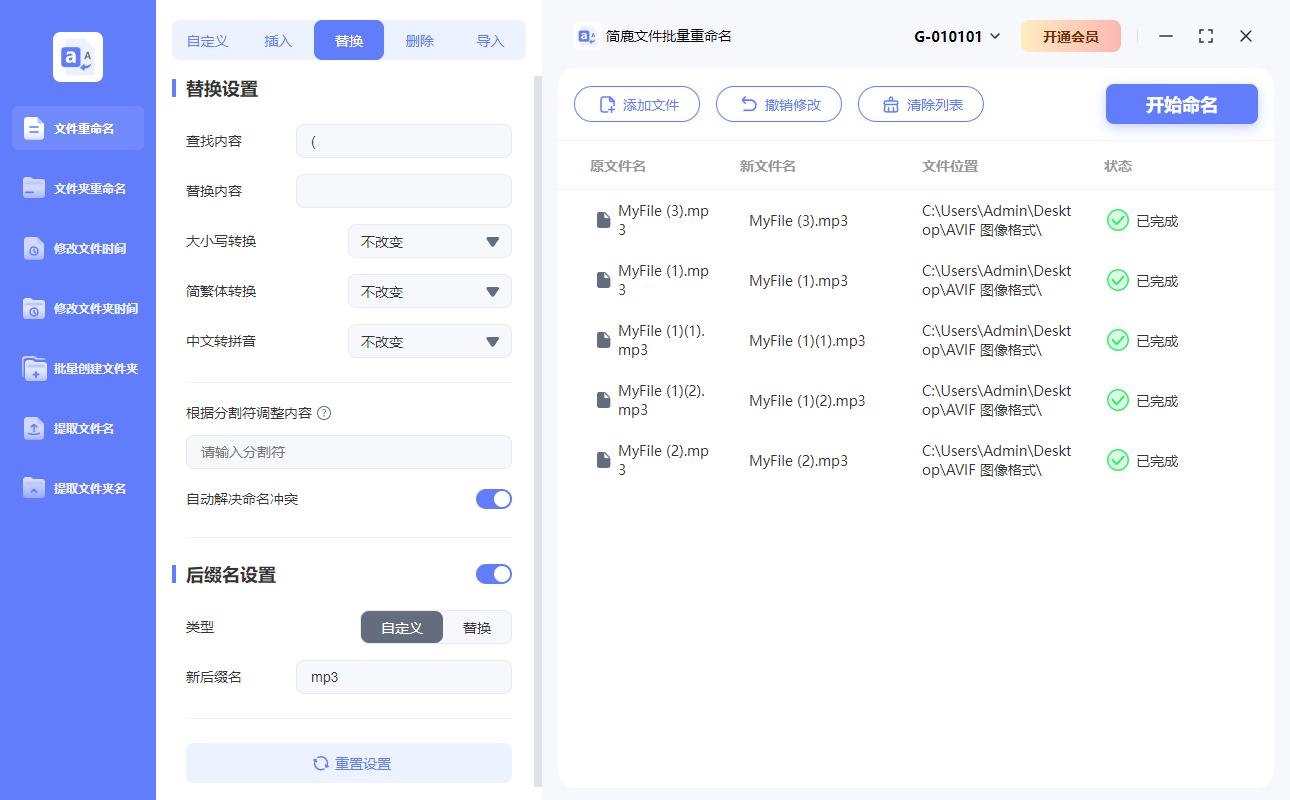Image resolution: width=1290 pixels, height=800 pixels.
Task: Click the 开始命名 button
Action: [x=1181, y=104]
